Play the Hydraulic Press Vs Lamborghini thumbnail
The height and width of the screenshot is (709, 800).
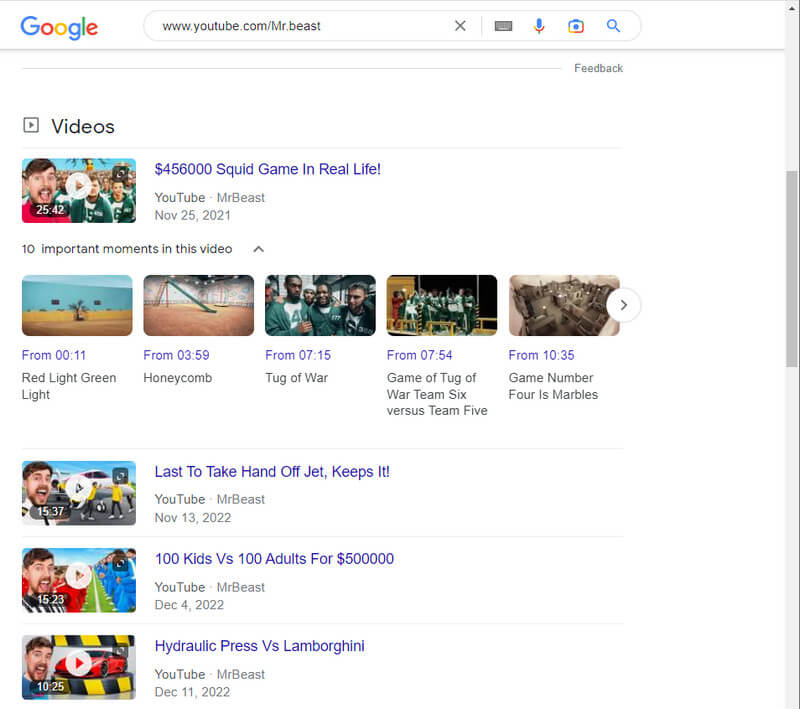click(79, 667)
